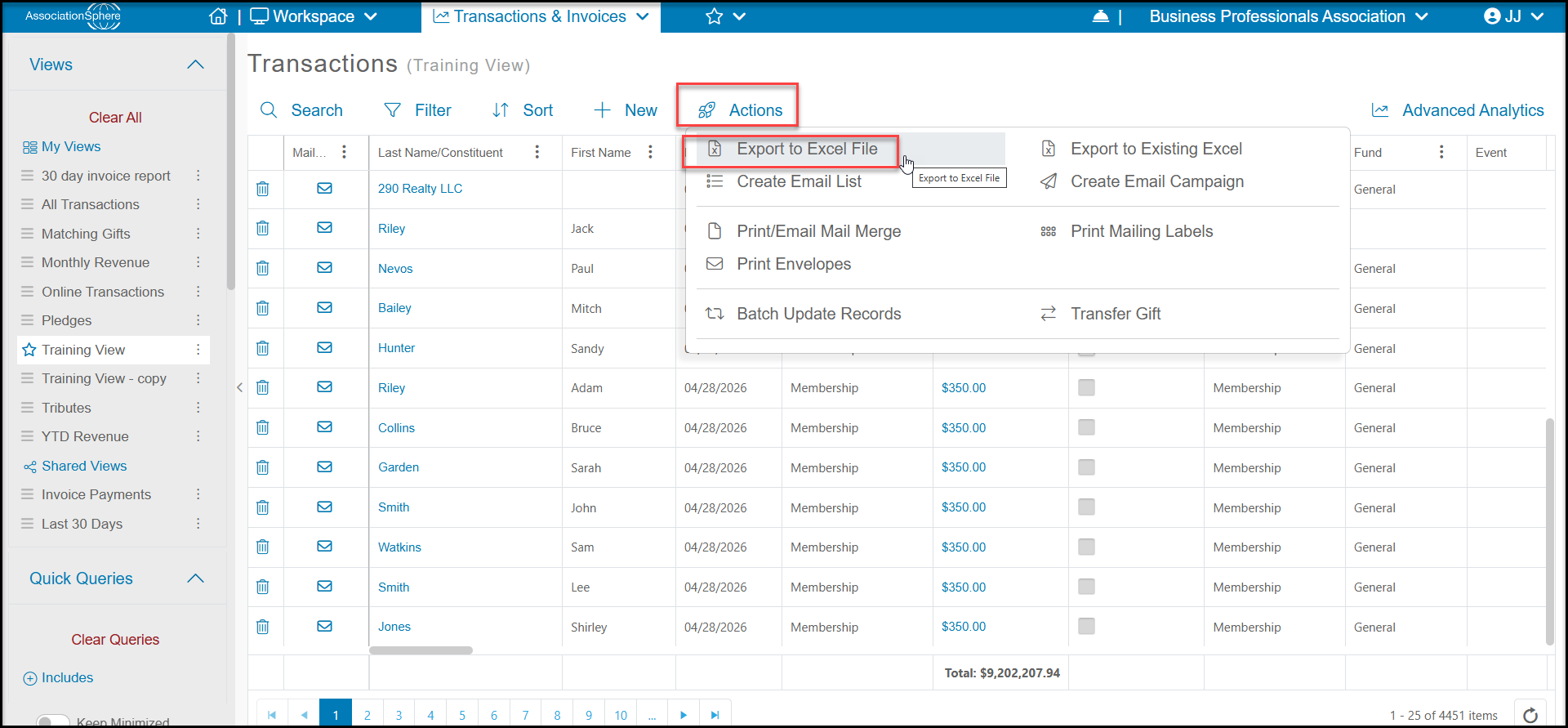Open options menu for YTD Revenue
This screenshot has height=728, width=1568.
[x=198, y=436]
